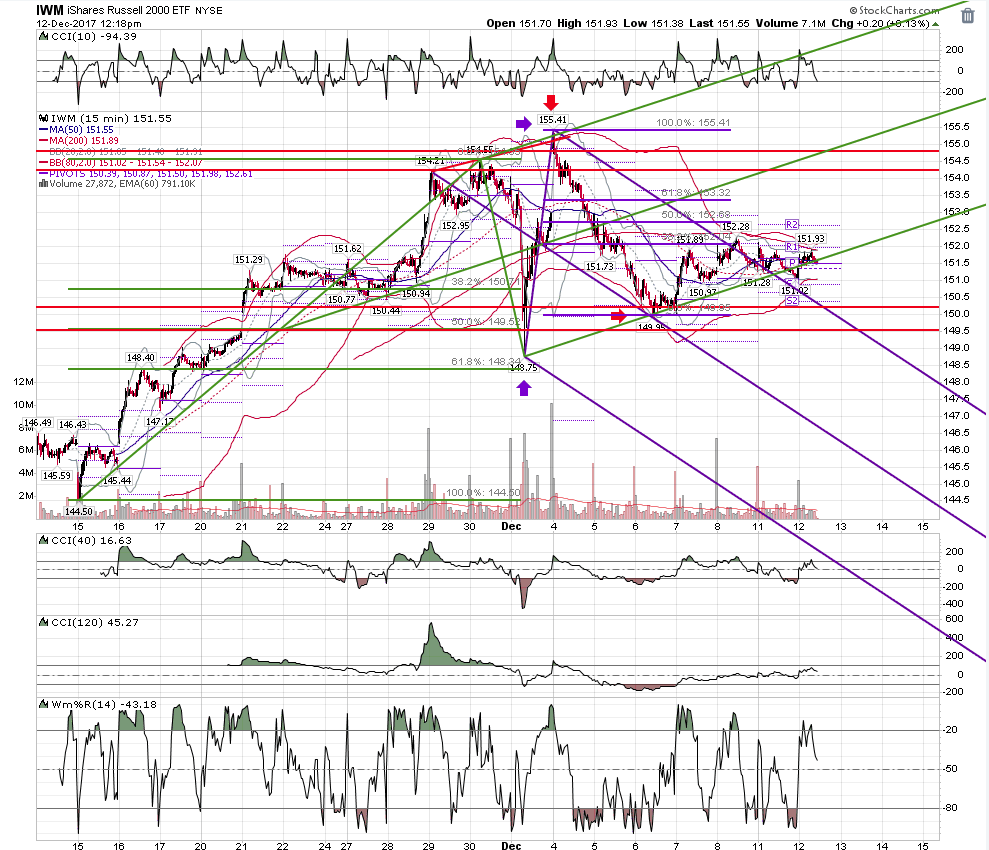Click the candlestick icon beside IWM (15 min)

(44, 118)
